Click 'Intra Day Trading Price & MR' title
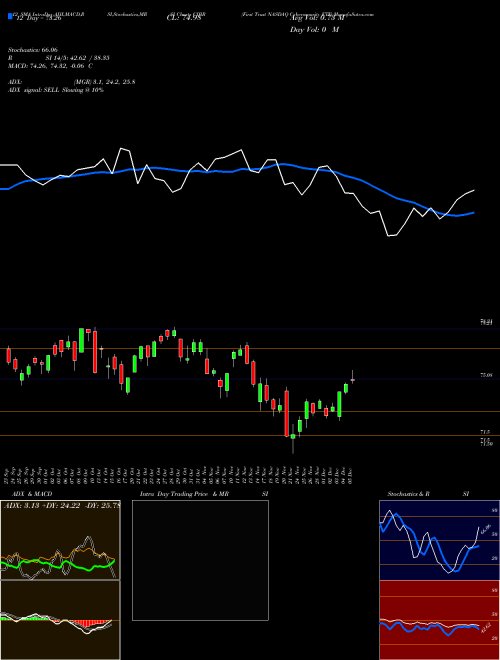 184,494
